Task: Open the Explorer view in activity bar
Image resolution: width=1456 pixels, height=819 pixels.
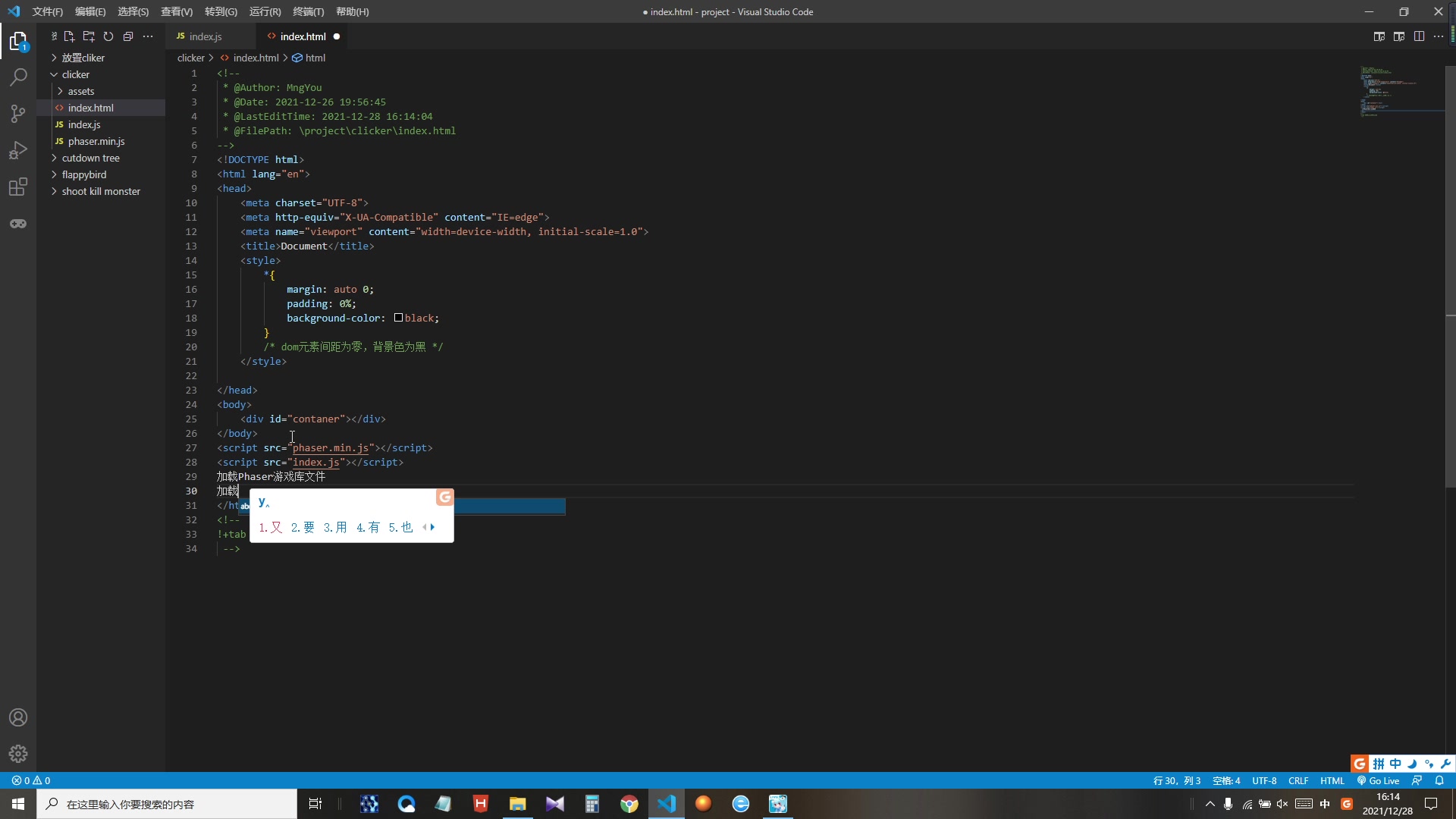Action: tap(18, 41)
